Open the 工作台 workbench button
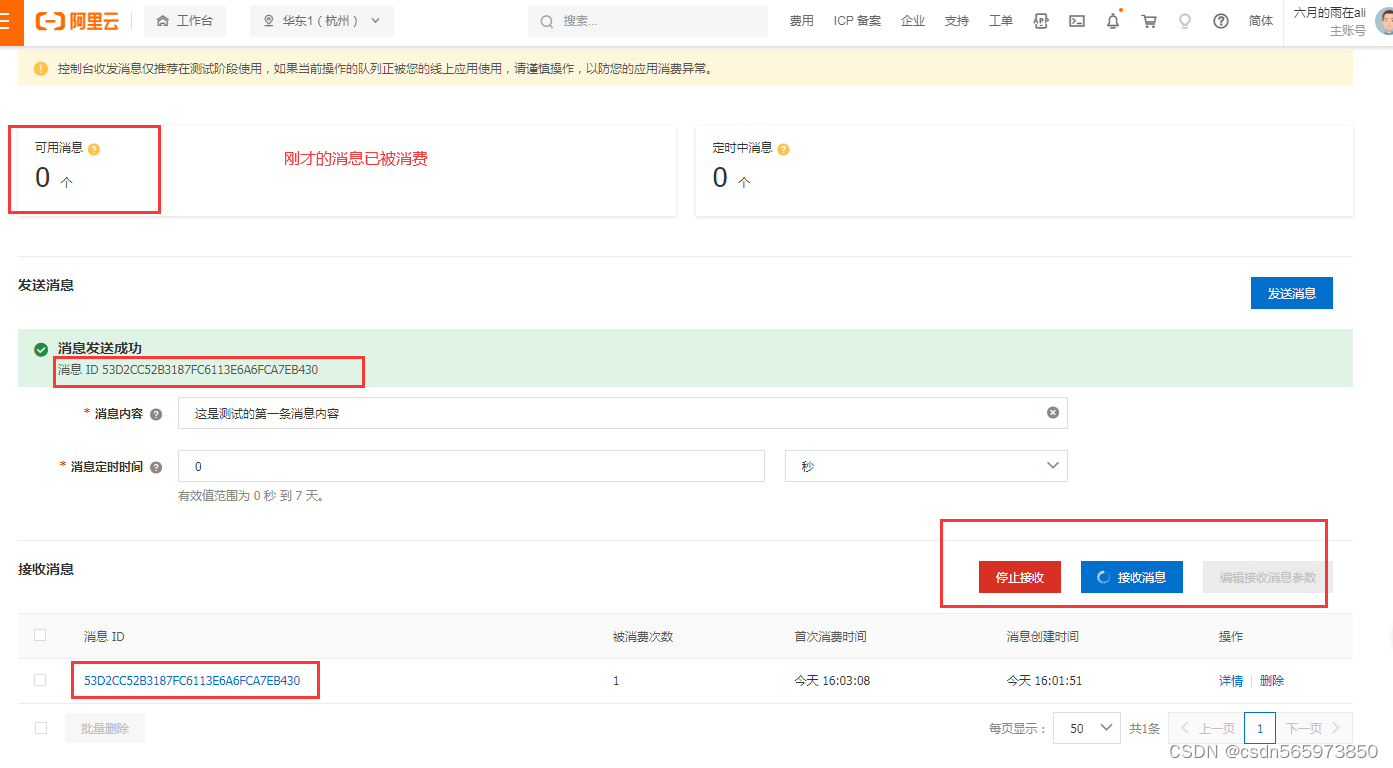The width and height of the screenshot is (1393, 768). pos(185,21)
